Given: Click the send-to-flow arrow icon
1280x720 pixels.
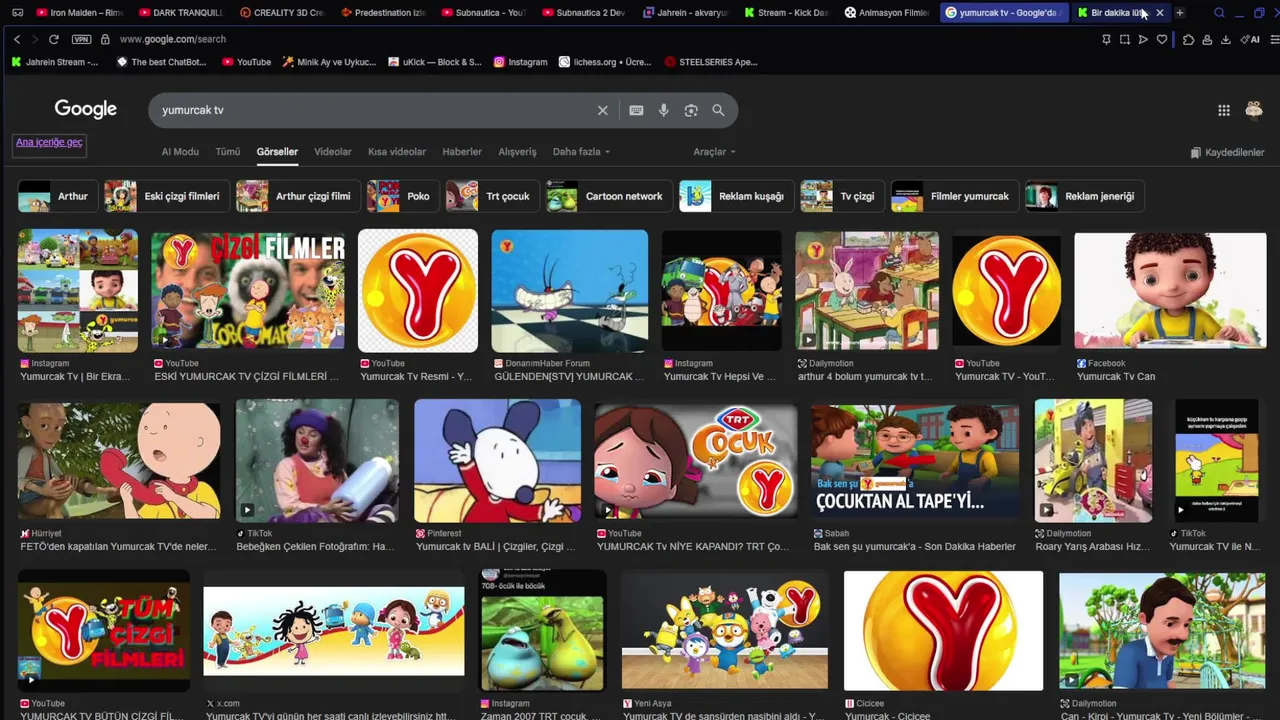Looking at the screenshot, I should [x=1143, y=39].
